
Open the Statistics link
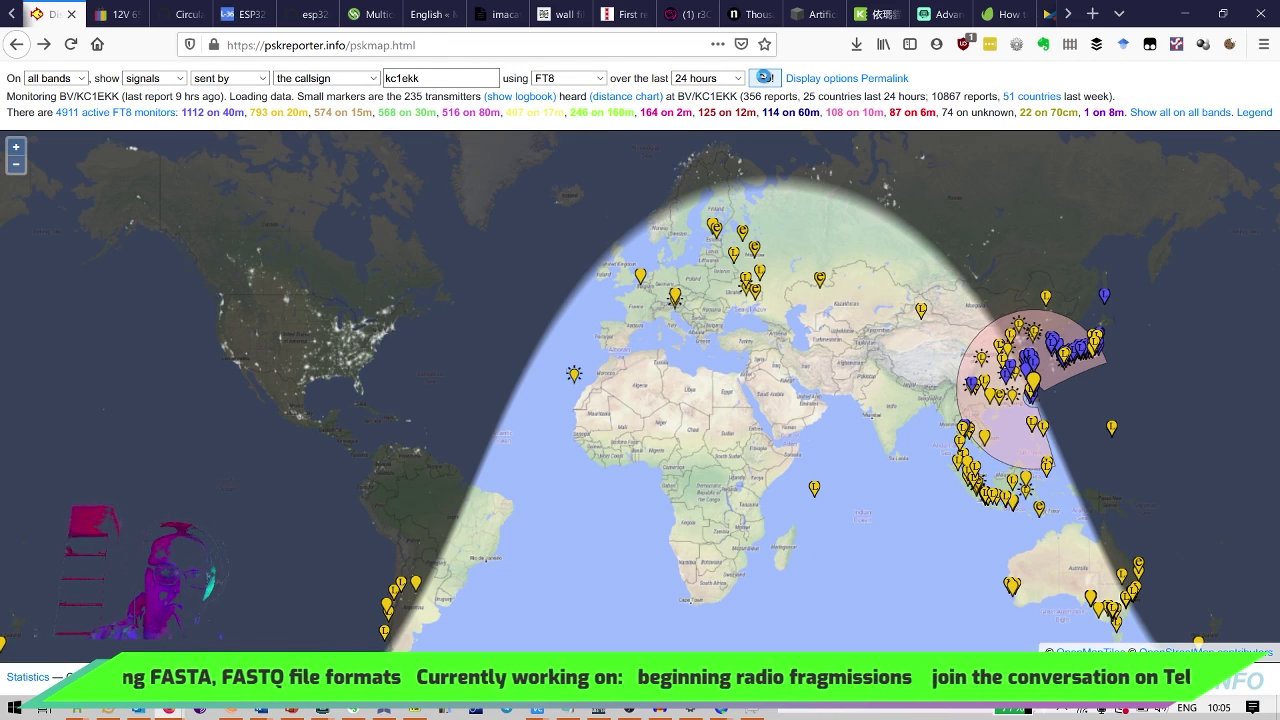(28, 677)
